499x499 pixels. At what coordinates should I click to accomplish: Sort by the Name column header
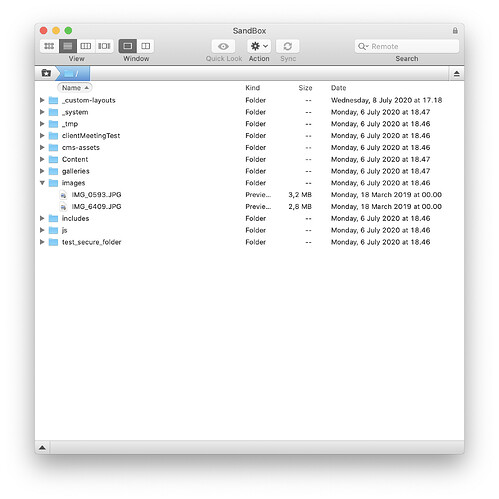pyautogui.click(x=75, y=88)
